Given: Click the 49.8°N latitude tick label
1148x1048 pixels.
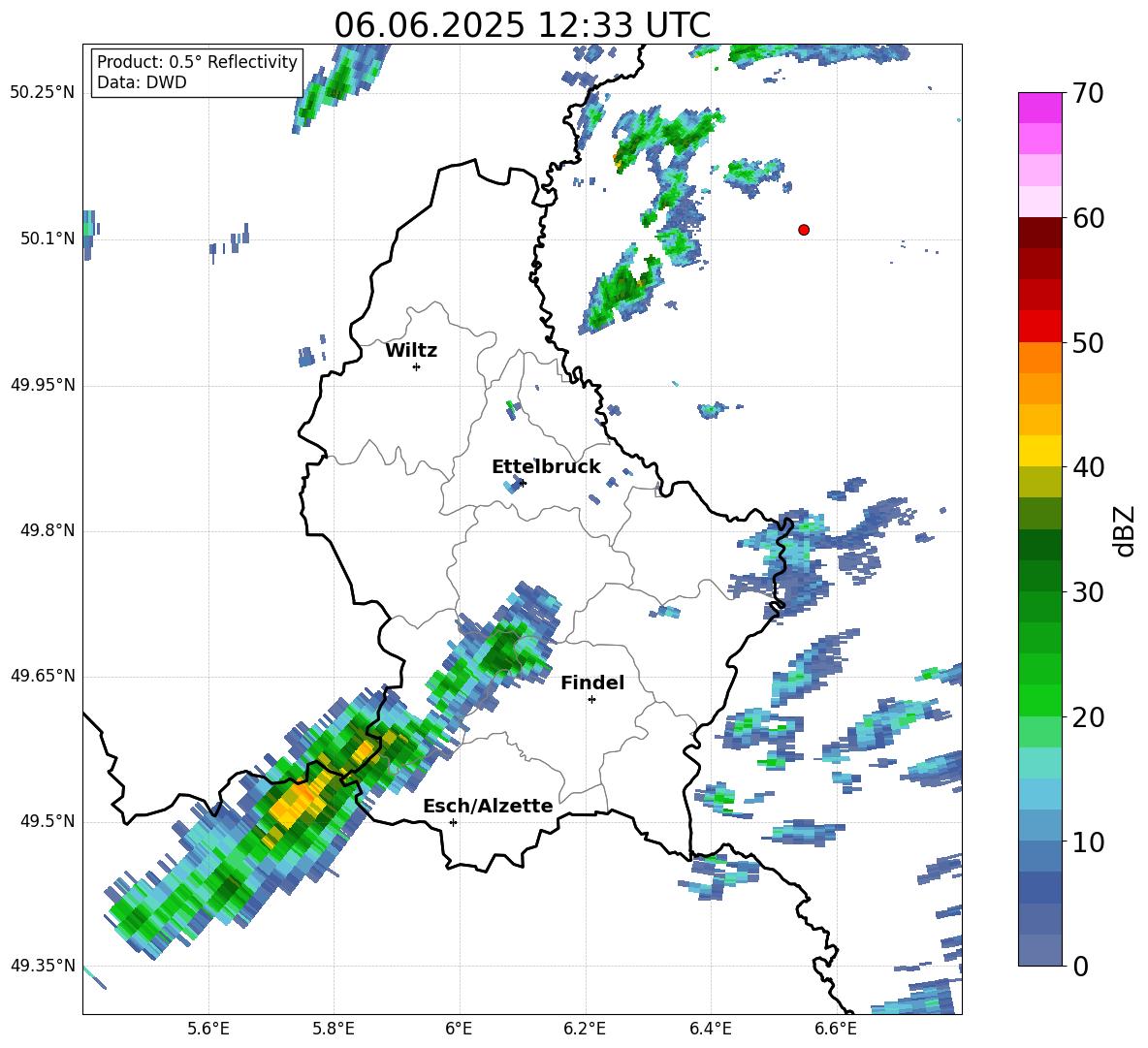Looking at the screenshot, I should coord(48,530).
